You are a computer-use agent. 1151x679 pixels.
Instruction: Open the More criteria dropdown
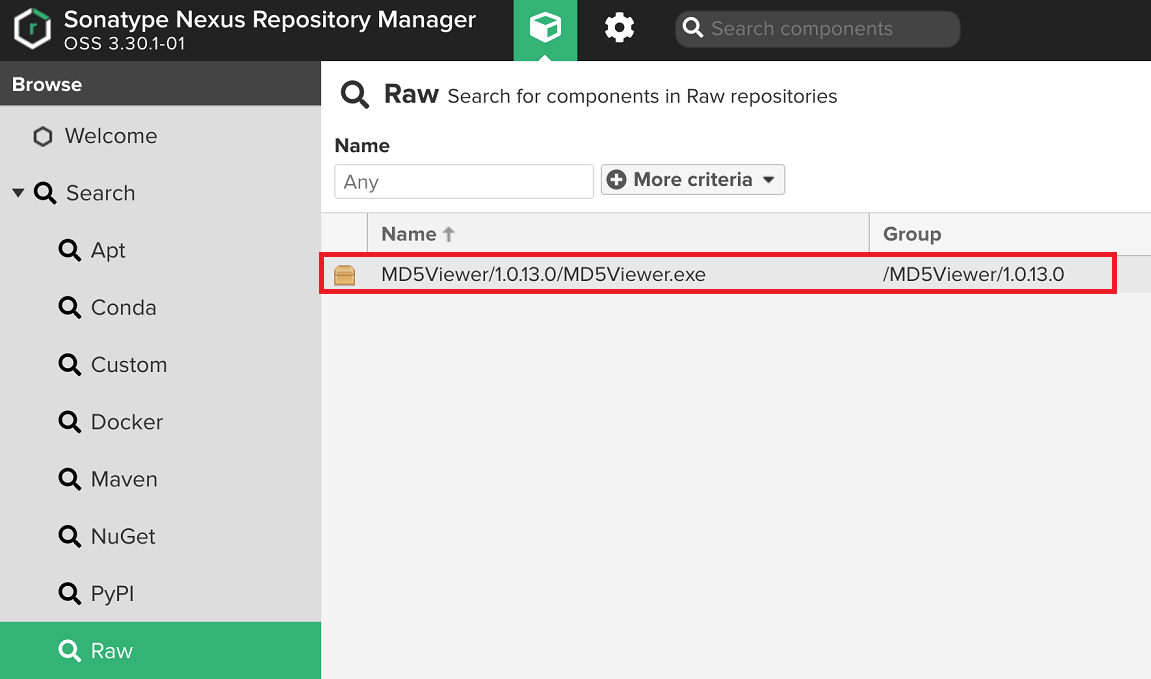(692, 180)
